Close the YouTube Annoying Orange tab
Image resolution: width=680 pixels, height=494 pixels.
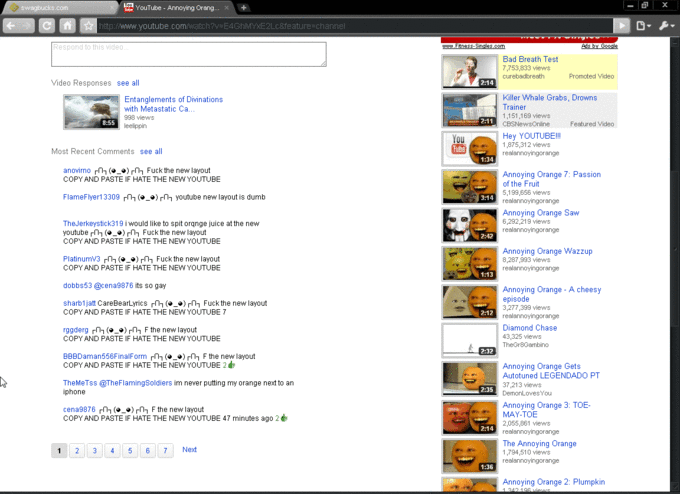pos(226,7)
